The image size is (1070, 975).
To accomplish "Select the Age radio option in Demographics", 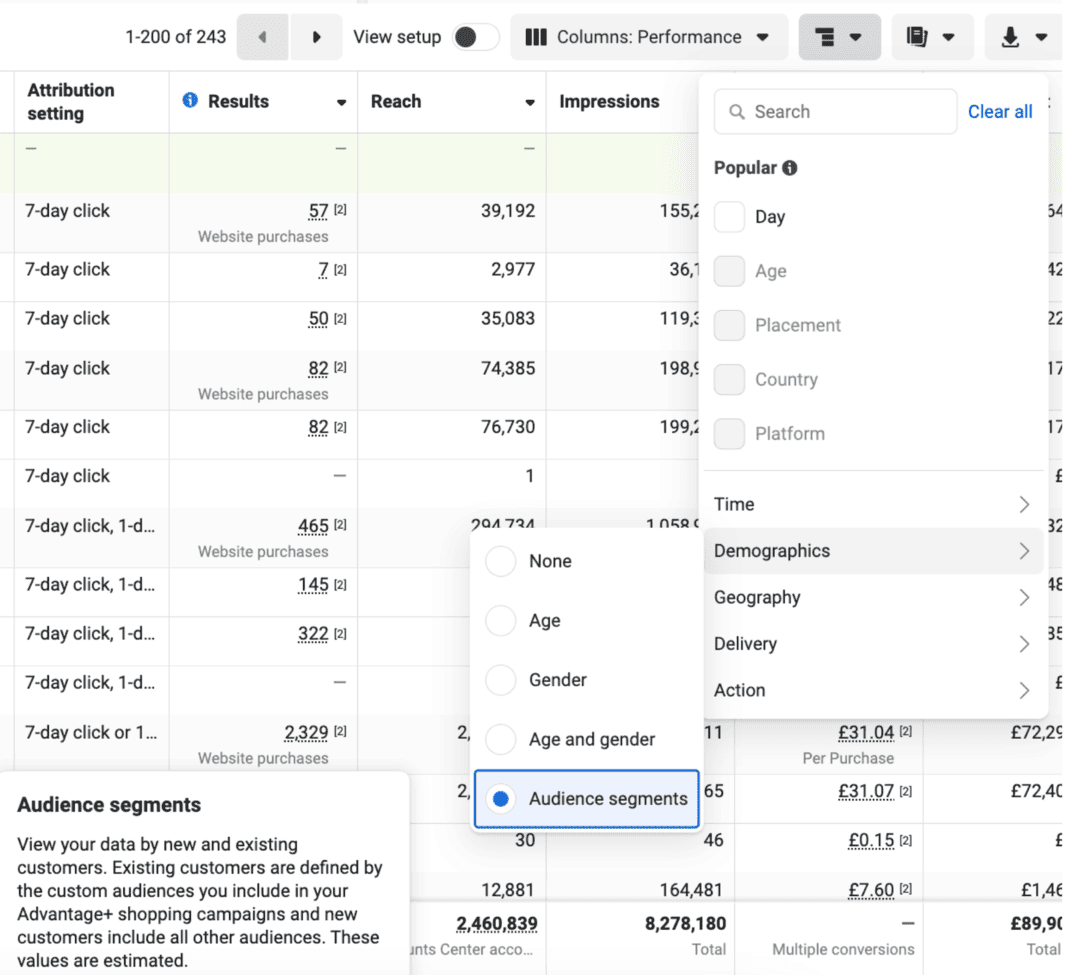I will [500, 620].
